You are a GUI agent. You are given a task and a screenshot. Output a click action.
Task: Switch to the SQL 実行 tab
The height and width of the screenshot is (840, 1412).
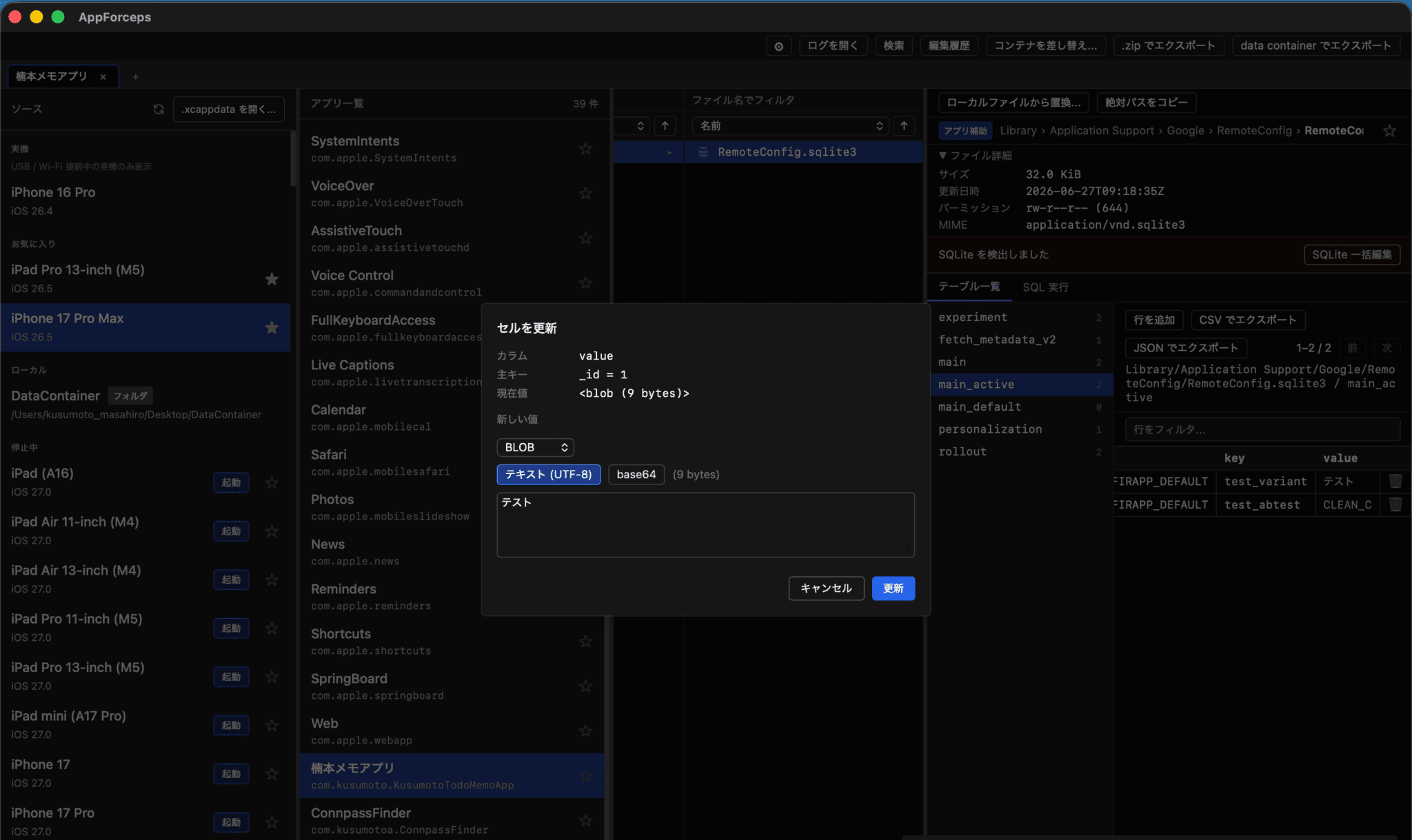pos(1045,287)
